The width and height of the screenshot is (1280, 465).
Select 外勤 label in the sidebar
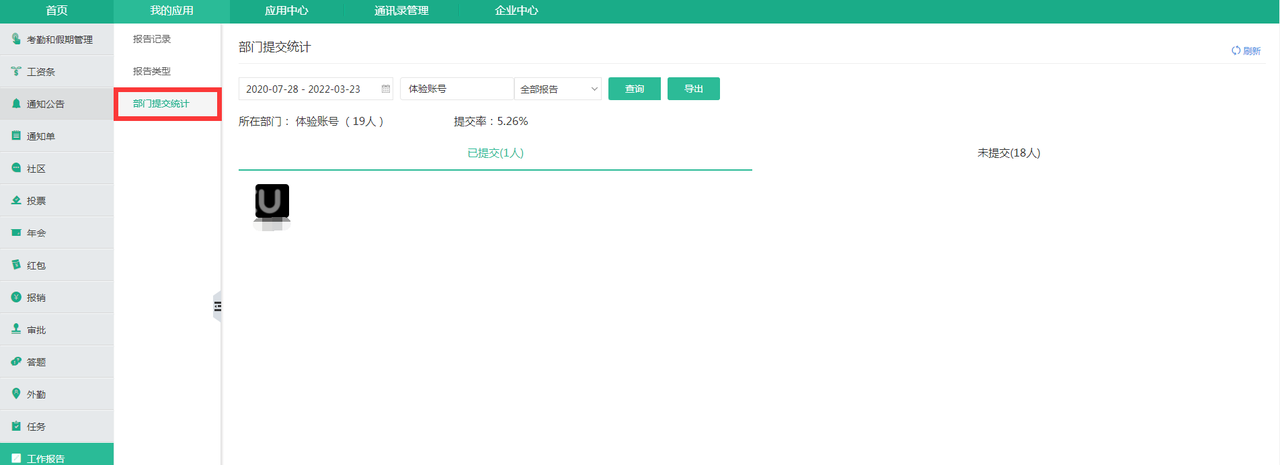36,394
